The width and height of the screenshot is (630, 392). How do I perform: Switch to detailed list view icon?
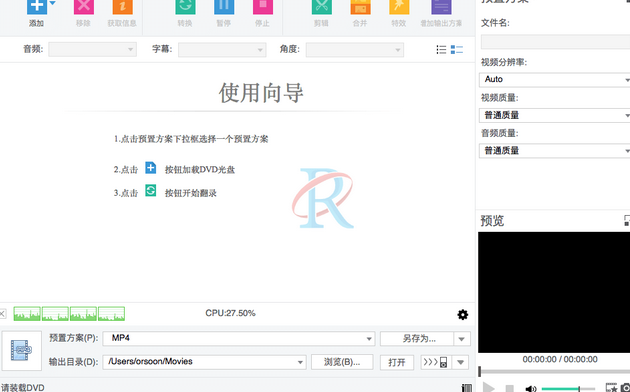[x=456, y=49]
